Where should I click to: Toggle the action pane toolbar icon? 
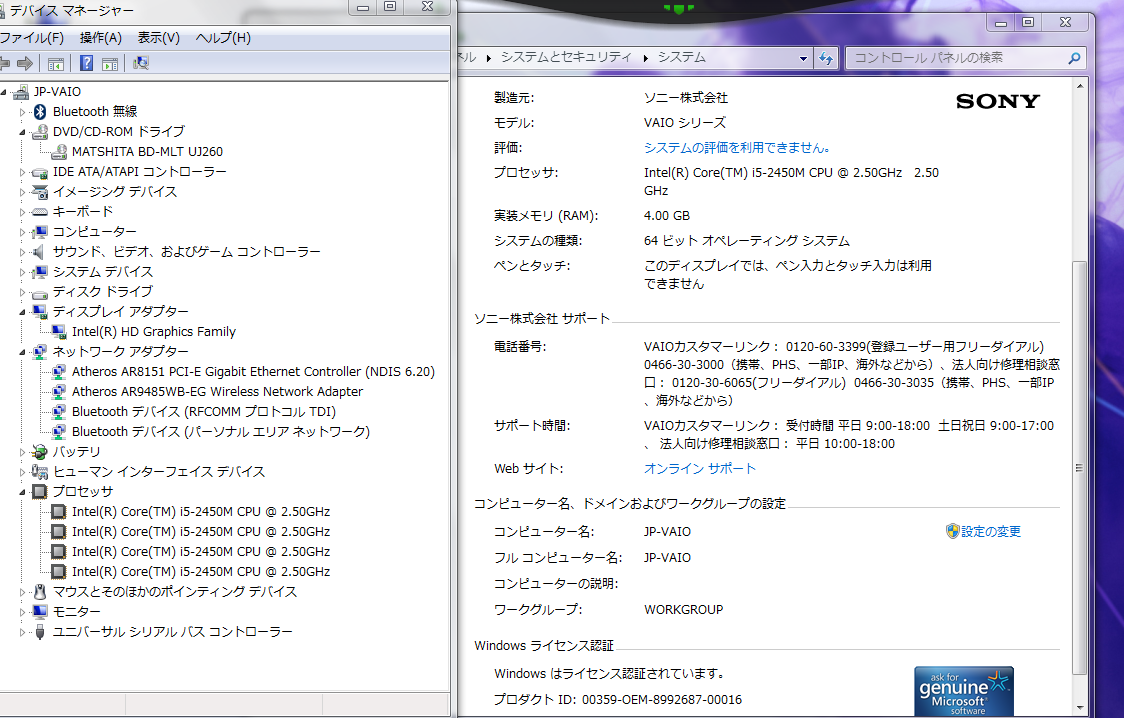pyautogui.click(x=110, y=64)
